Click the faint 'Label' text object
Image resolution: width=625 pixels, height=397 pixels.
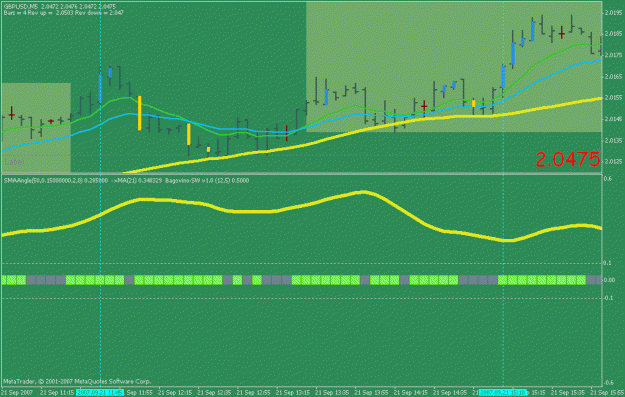pos(14,162)
